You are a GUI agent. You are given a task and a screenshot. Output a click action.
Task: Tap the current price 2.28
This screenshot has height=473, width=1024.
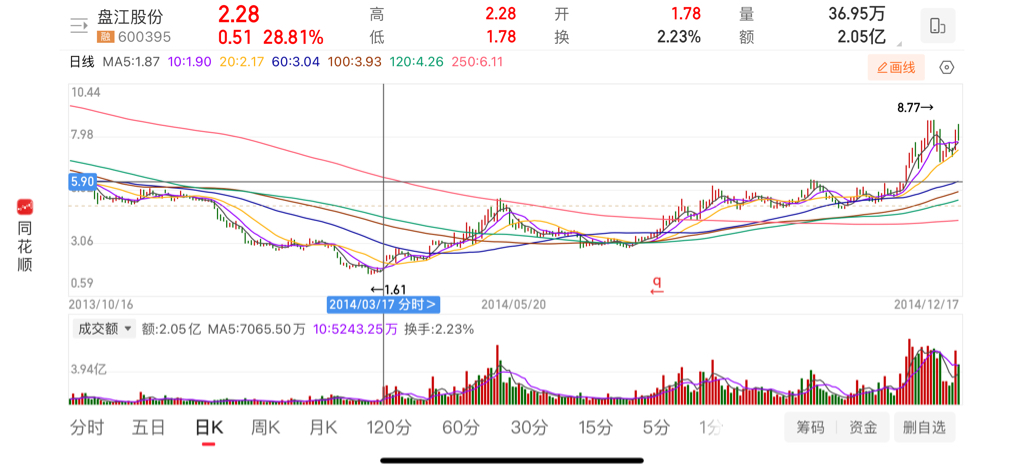point(238,14)
